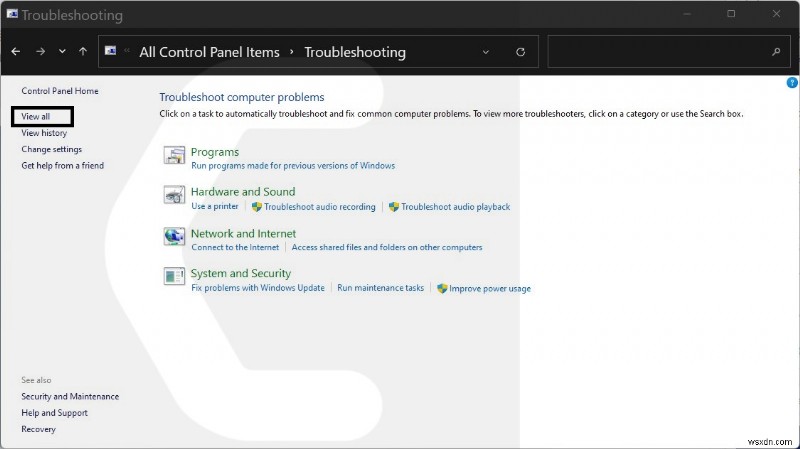Click the System and Security icon
Screen dimensions: 800x449
(174, 277)
